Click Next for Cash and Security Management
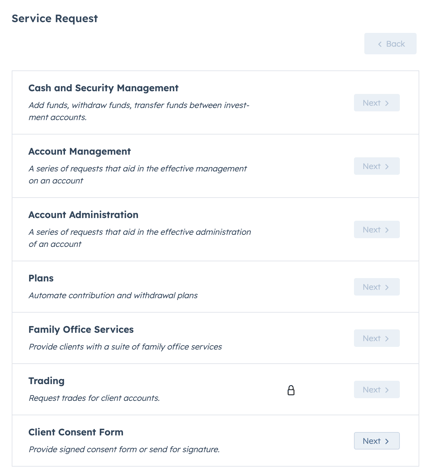This screenshot has width=434, height=475. coord(377,103)
